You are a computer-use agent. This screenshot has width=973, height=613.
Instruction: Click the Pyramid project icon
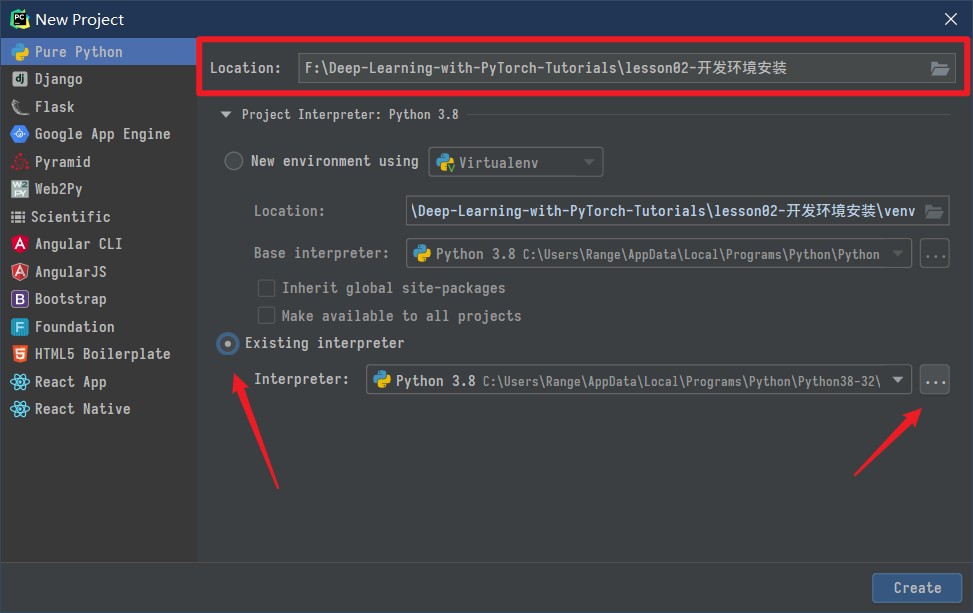tap(20, 161)
